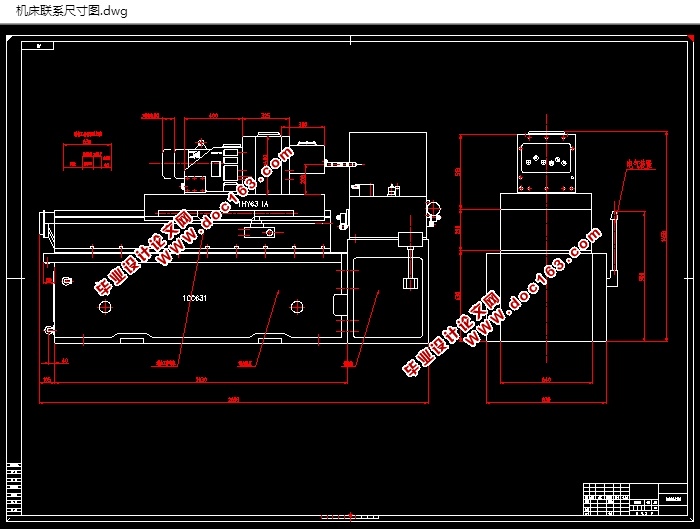Click the left circular hole on the machine base
This screenshot has width=700, height=529.
(x=105, y=307)
